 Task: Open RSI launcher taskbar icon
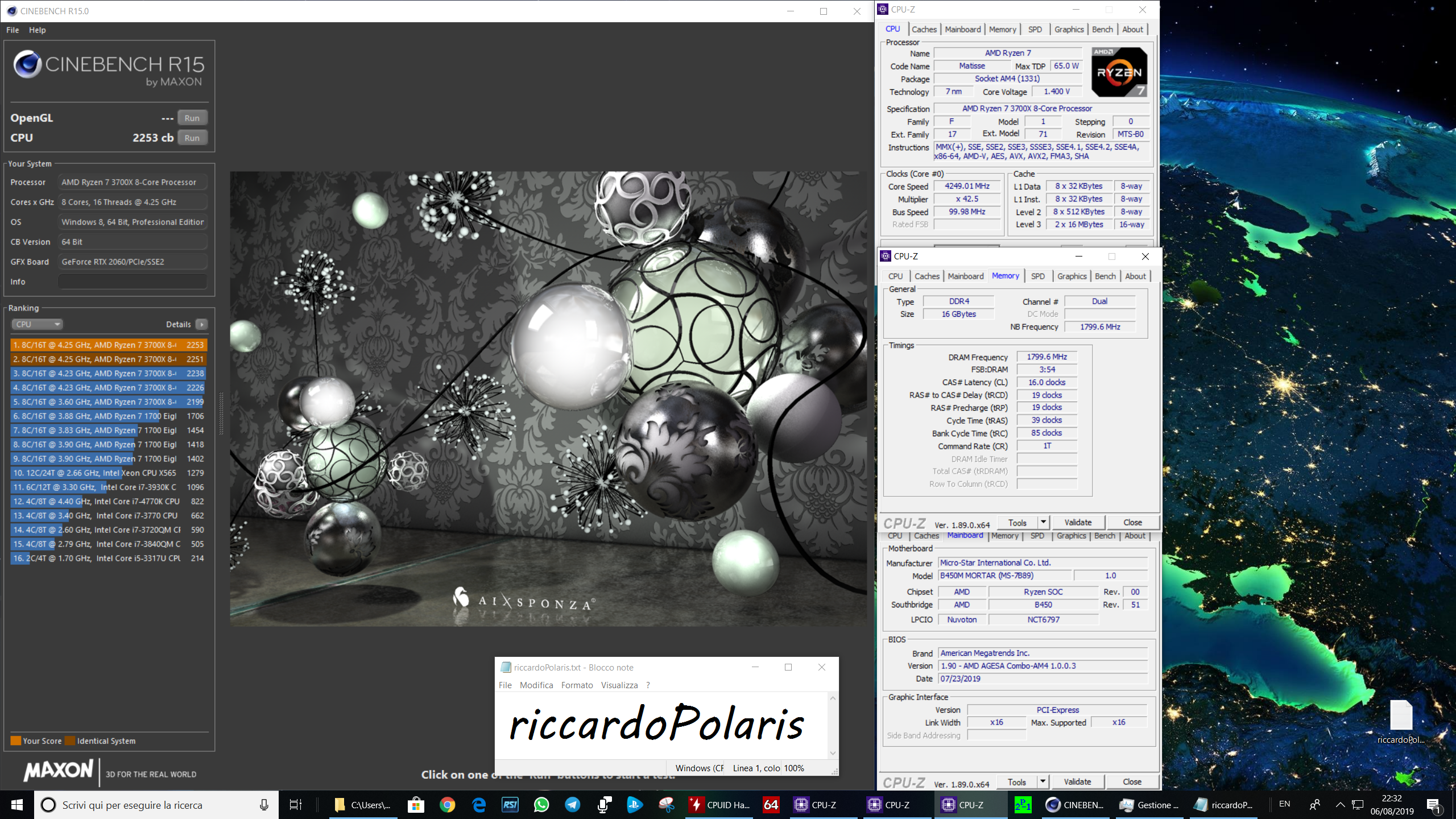coord(510,805)
